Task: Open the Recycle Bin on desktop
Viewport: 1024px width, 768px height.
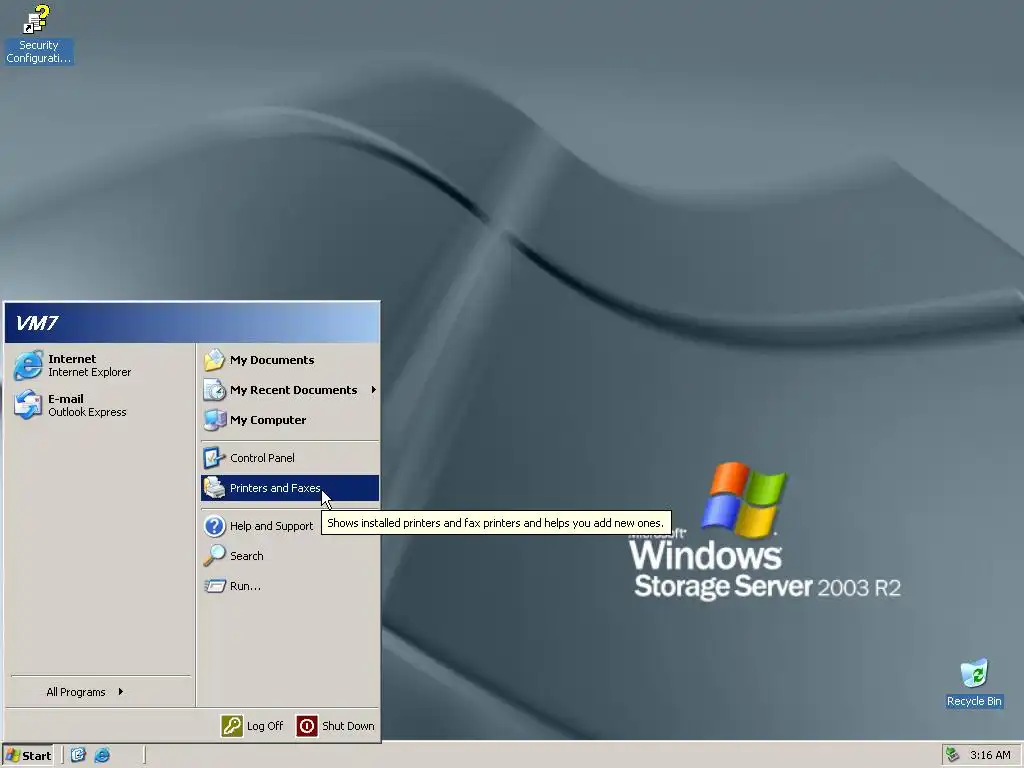Action: (974, 683)
